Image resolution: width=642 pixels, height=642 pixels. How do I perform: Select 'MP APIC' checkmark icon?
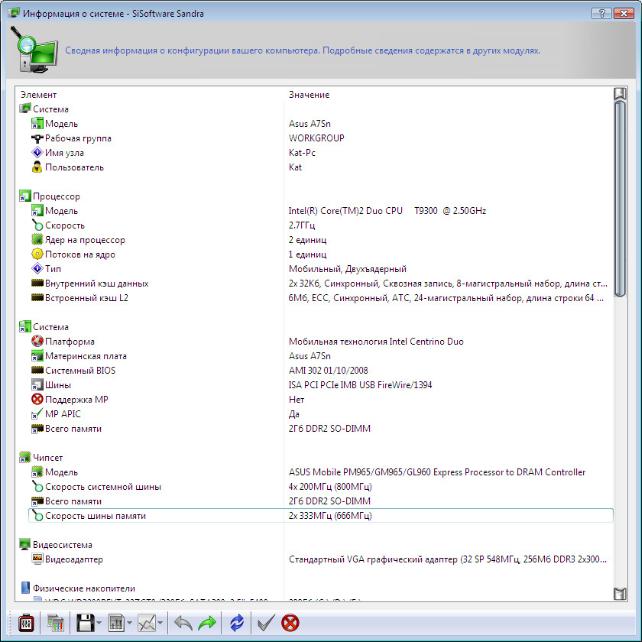37,414
